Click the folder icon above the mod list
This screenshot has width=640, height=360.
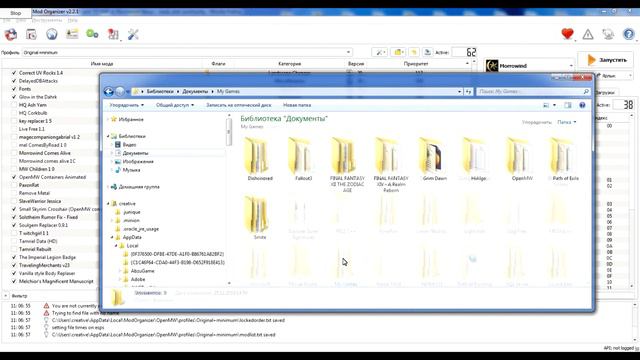(398, 53)
